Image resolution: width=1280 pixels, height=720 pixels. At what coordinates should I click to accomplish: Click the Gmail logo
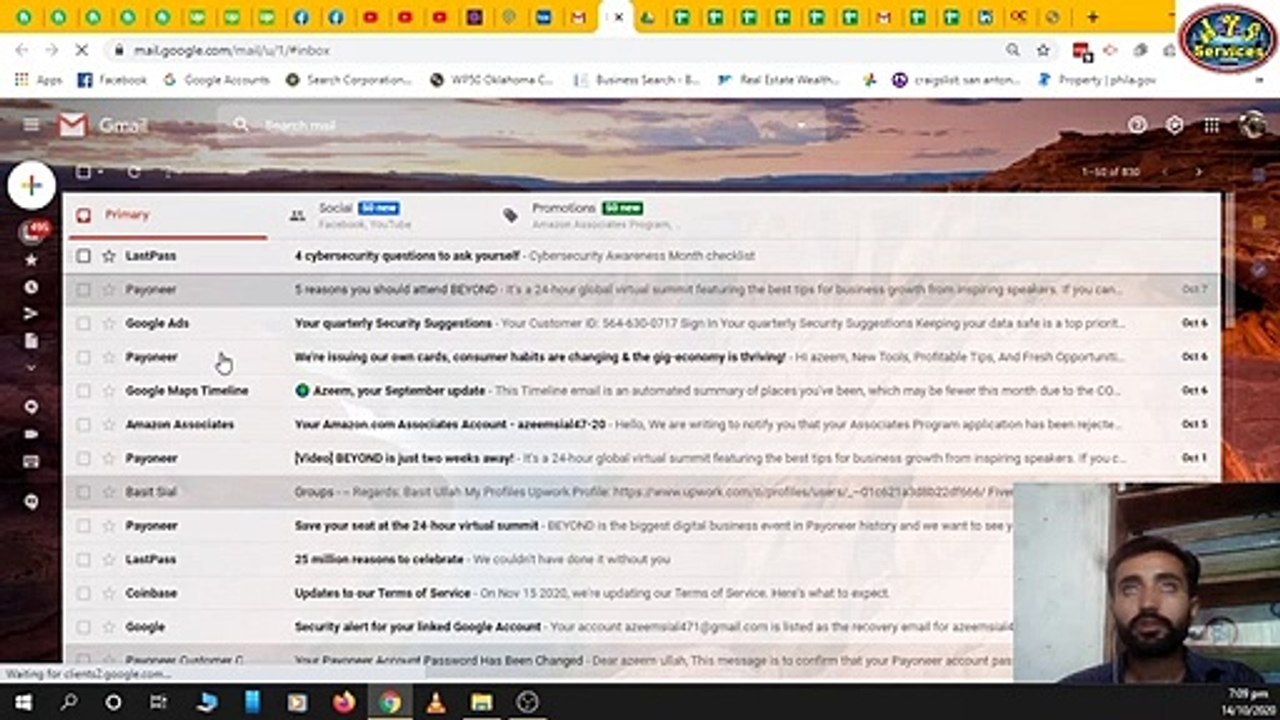pyautogui.click(x=103, y=125)
